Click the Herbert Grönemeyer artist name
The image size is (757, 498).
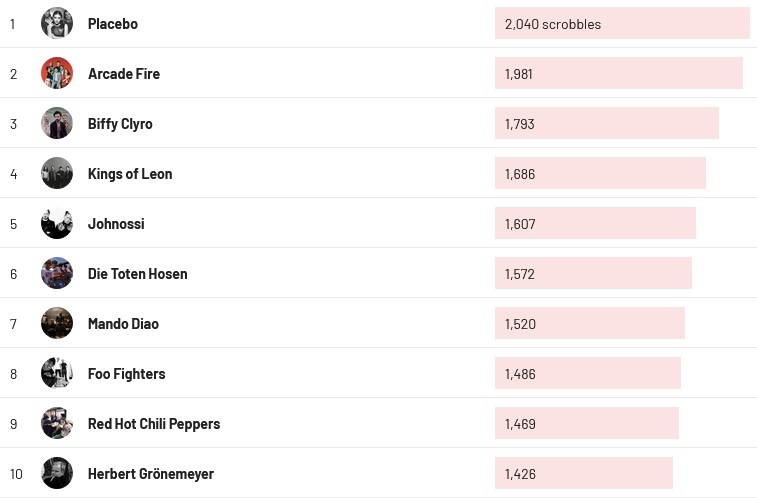pos(151,473)
